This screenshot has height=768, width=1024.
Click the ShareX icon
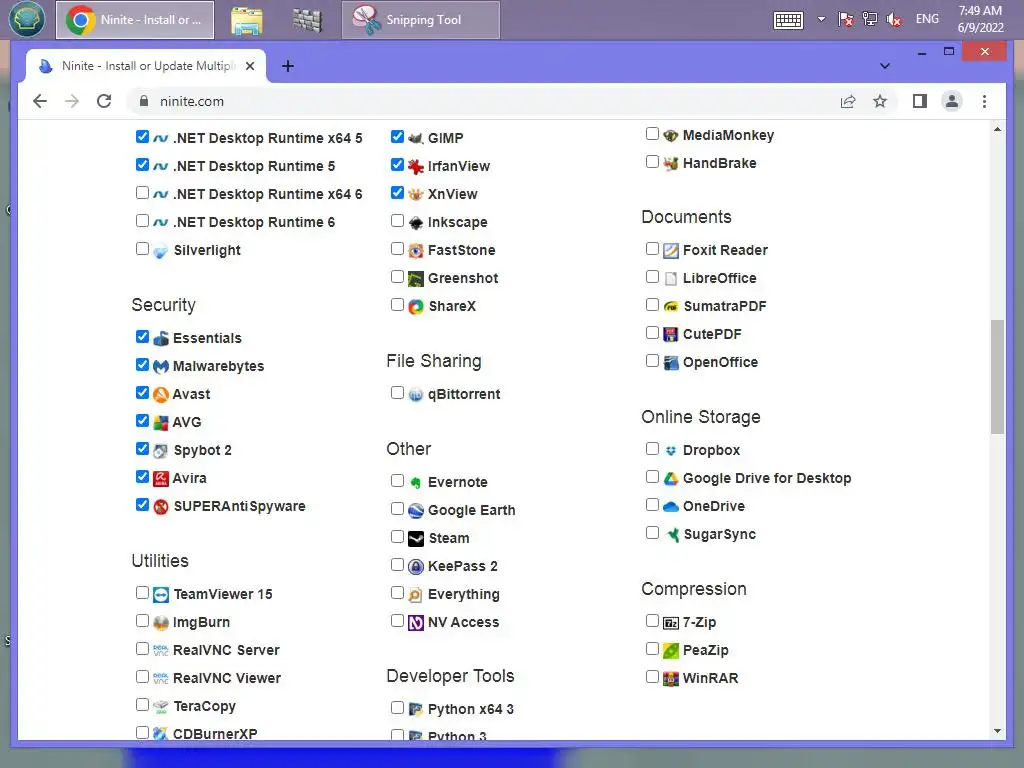pos(415,306)
